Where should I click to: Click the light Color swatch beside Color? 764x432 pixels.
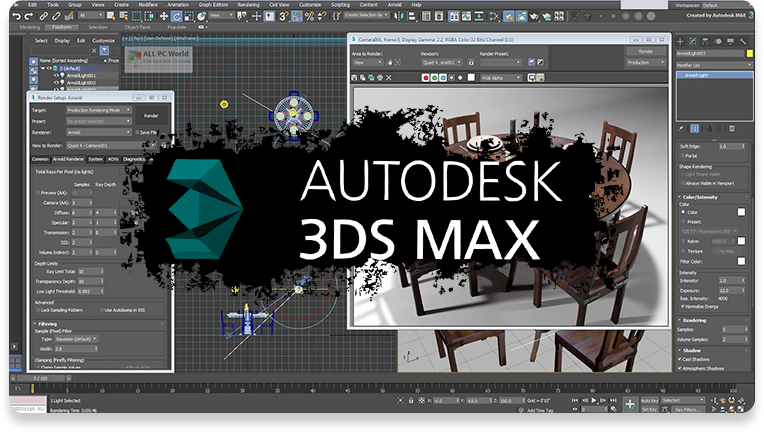point(741,212)
